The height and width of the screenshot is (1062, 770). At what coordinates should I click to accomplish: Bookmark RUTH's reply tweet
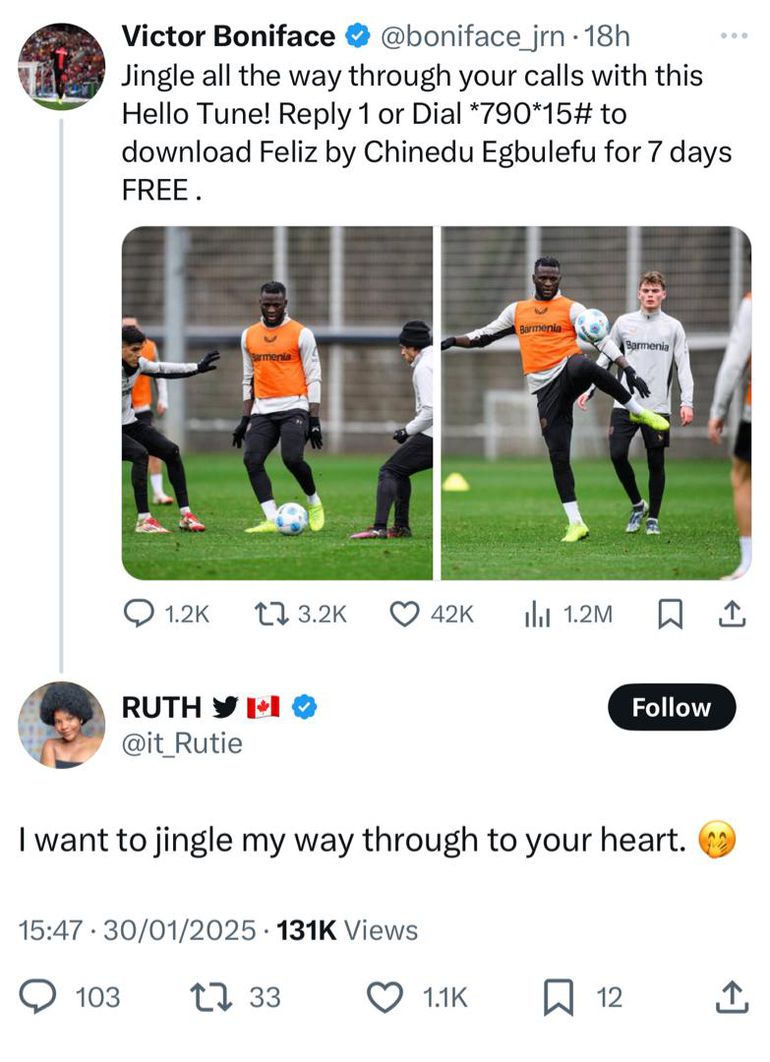point(556,996)
